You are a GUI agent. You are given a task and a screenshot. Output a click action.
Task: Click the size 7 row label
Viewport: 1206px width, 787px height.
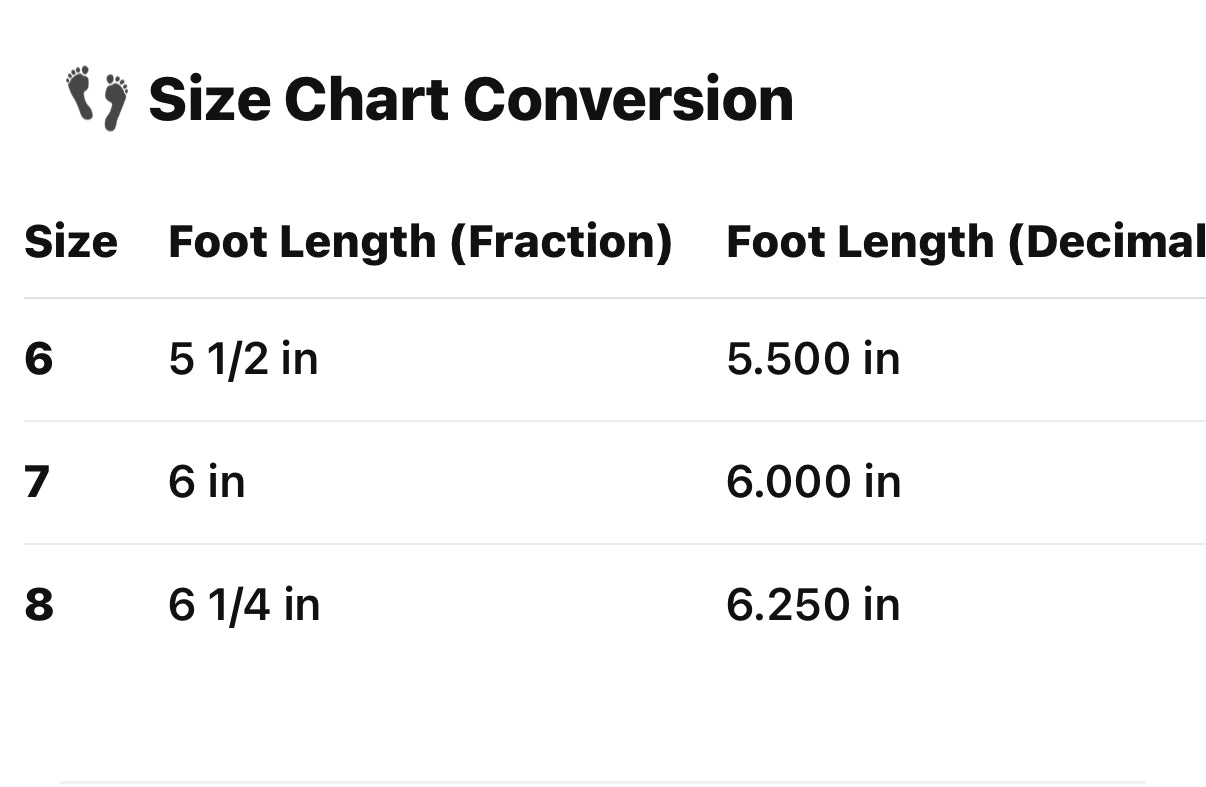(38, 482)
